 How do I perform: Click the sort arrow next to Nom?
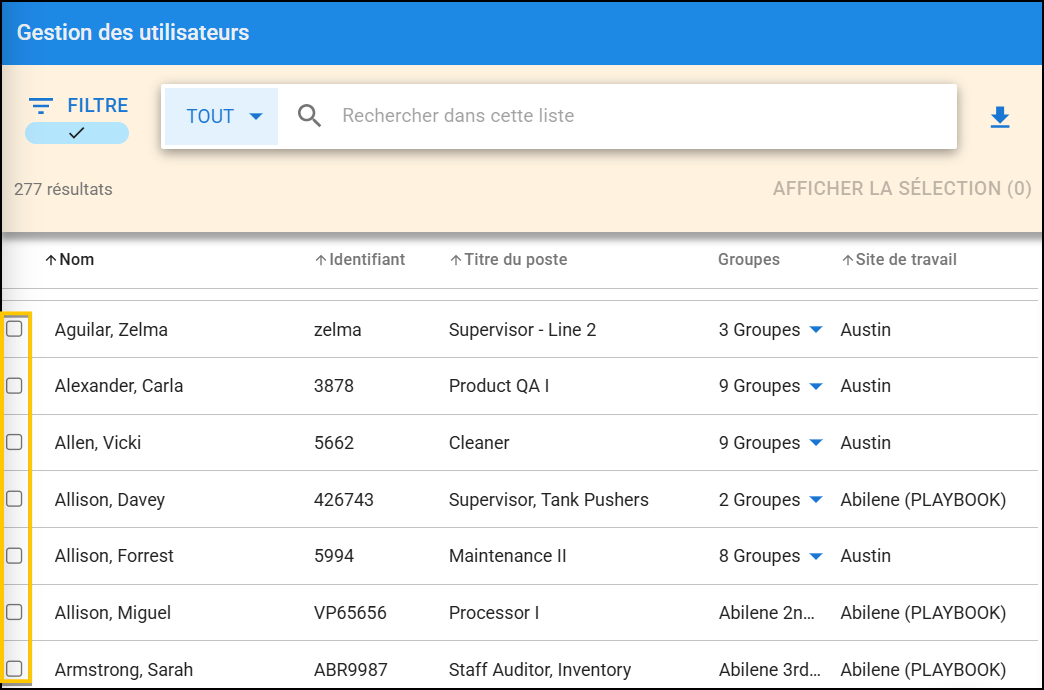(52, 259)
